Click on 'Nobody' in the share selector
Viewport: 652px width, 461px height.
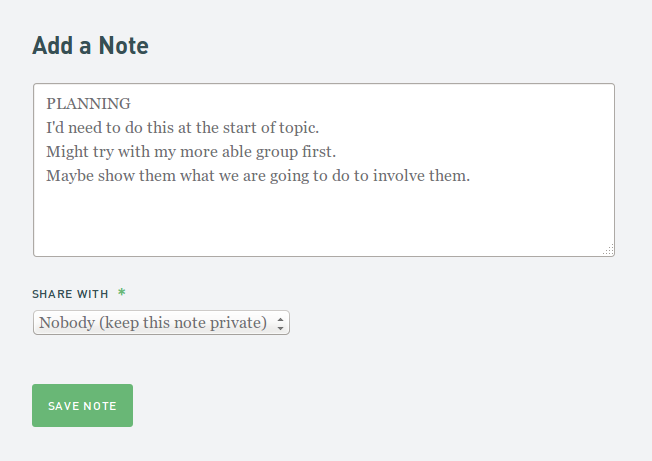point(66,323)
